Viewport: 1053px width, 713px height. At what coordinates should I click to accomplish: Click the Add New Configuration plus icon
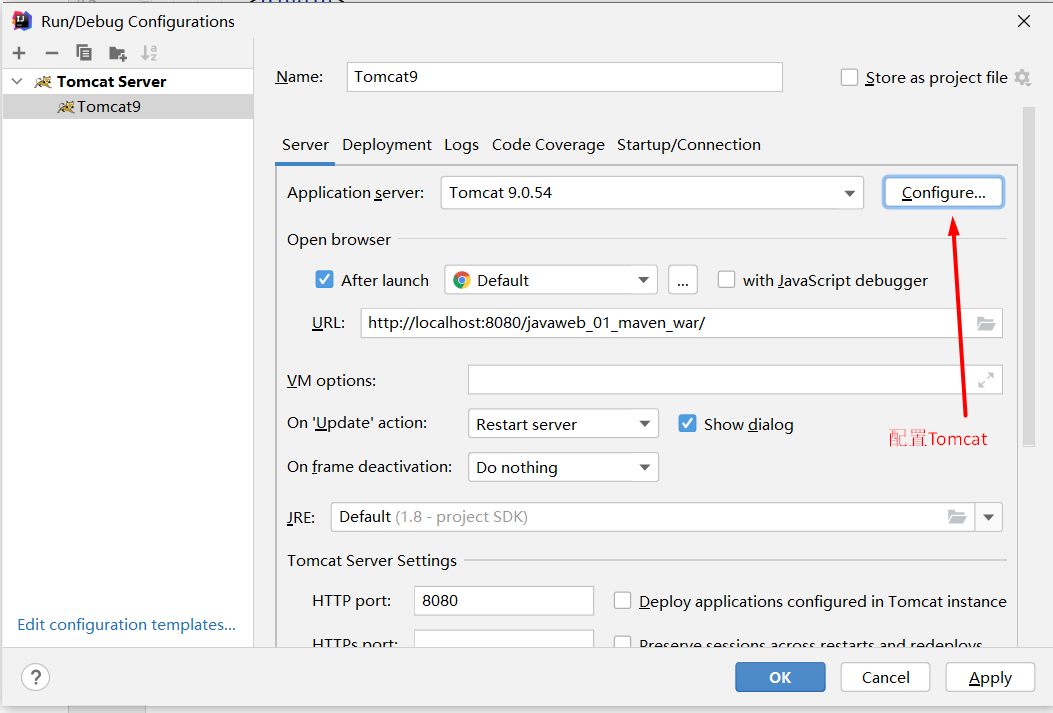click(x=19, y=53)
